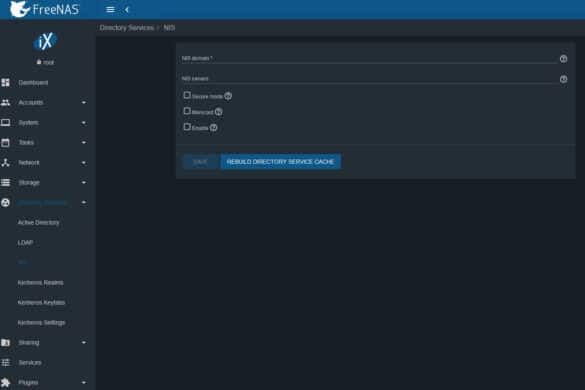Select the NIS item in the sidebar

[22, 262]
